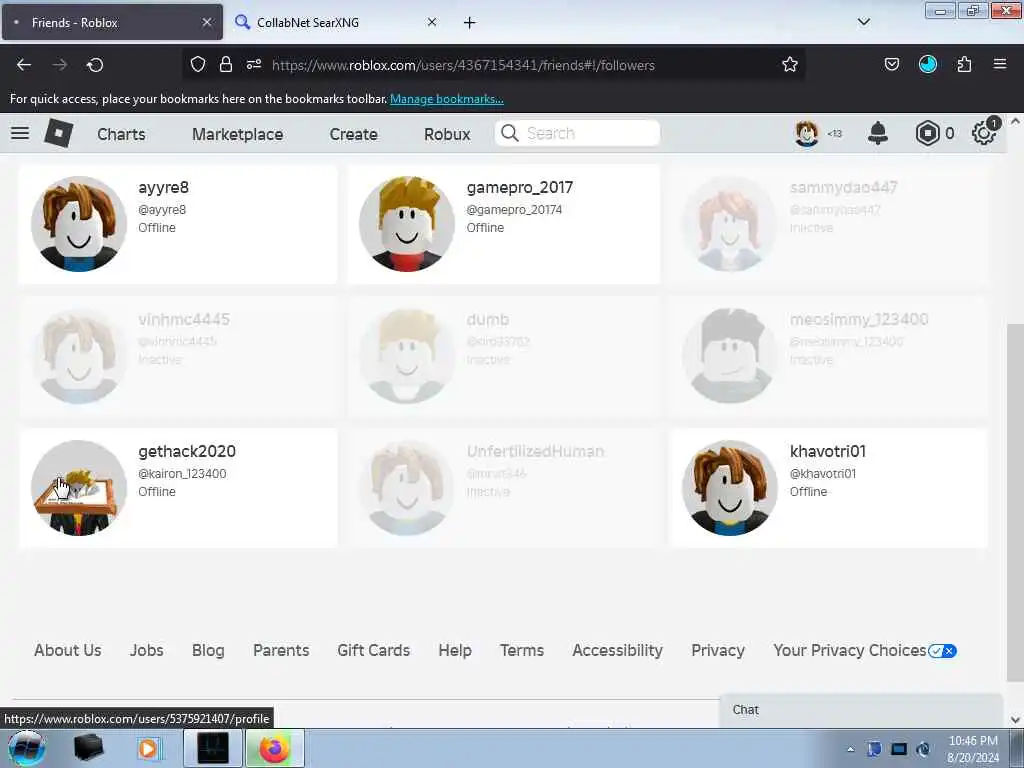Open the Chat panel
The image size is (1024, 768).
pyautogui.click(x=861, y=710)
